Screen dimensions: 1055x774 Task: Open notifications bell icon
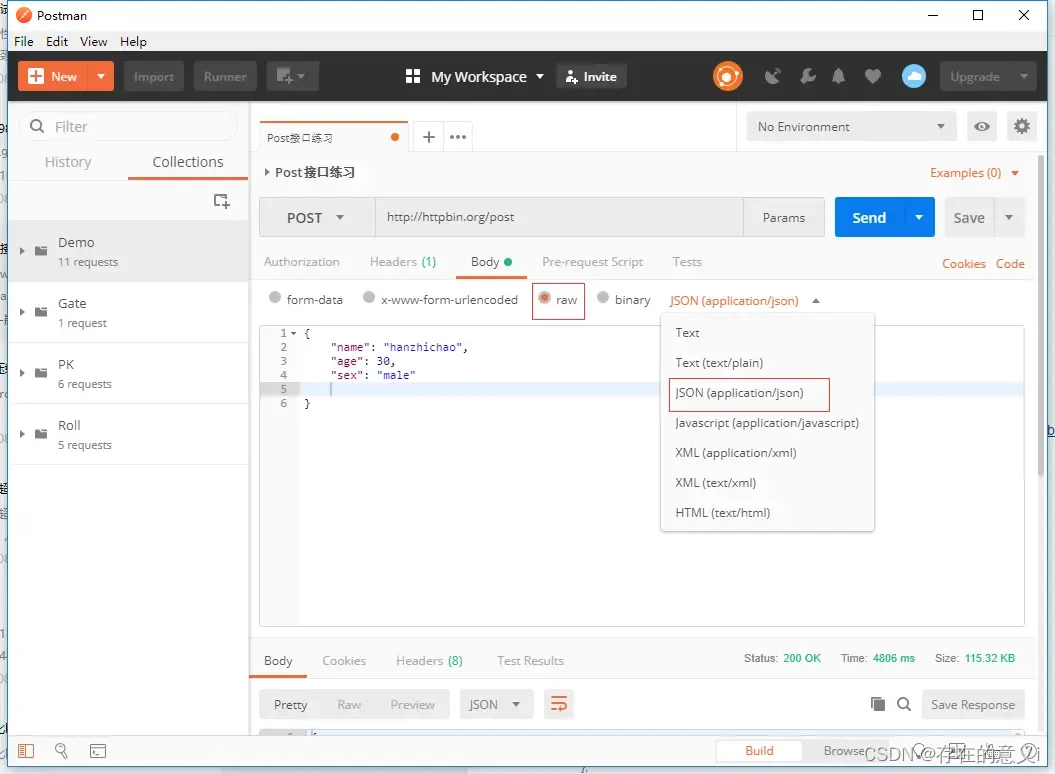click(838, 76)
